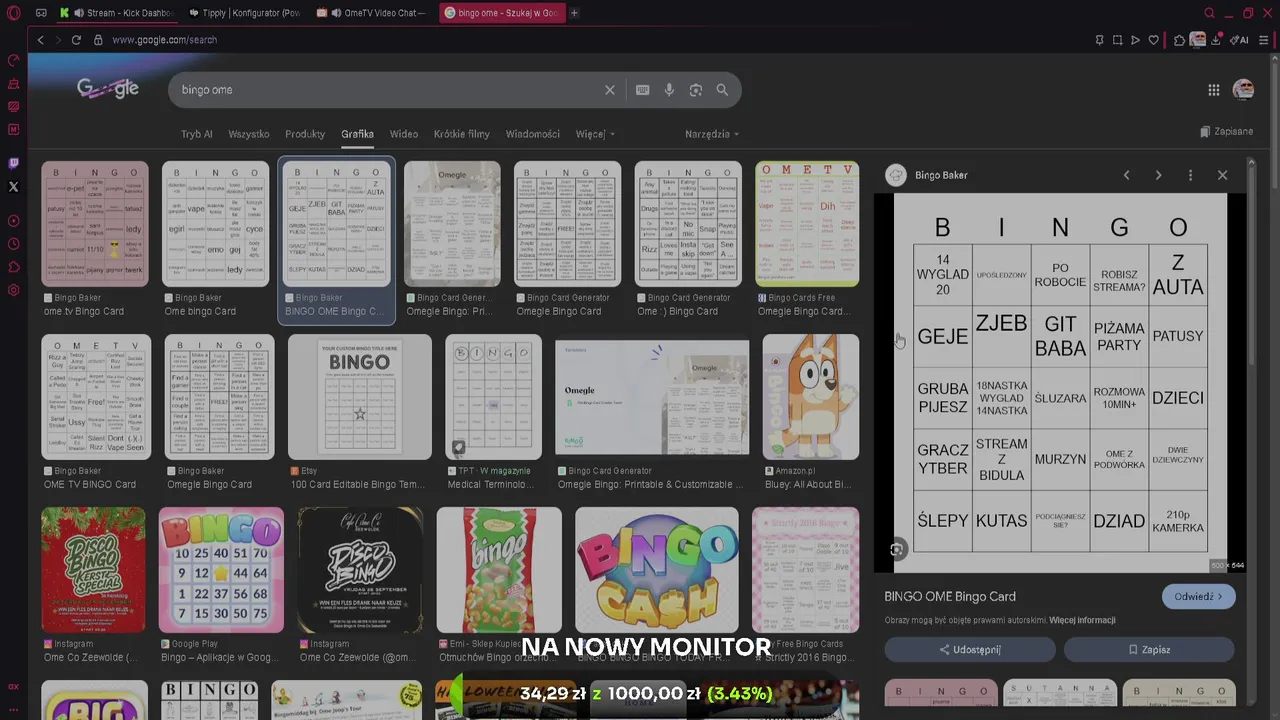
Task: Open GX Cleaner icon in sidebar
Action: [14, 83]
